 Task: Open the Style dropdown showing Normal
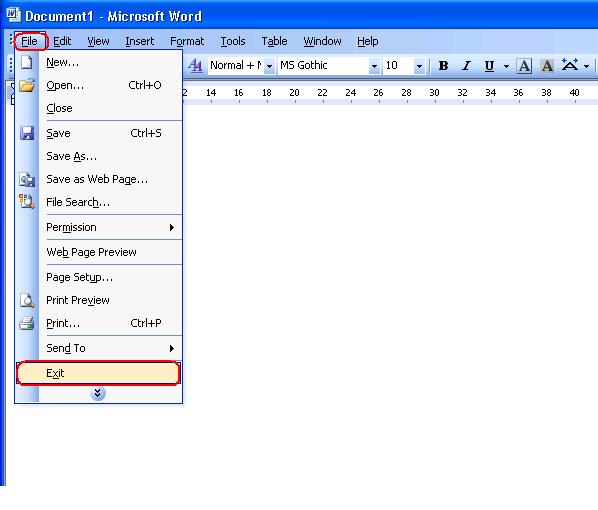[269, 66]
